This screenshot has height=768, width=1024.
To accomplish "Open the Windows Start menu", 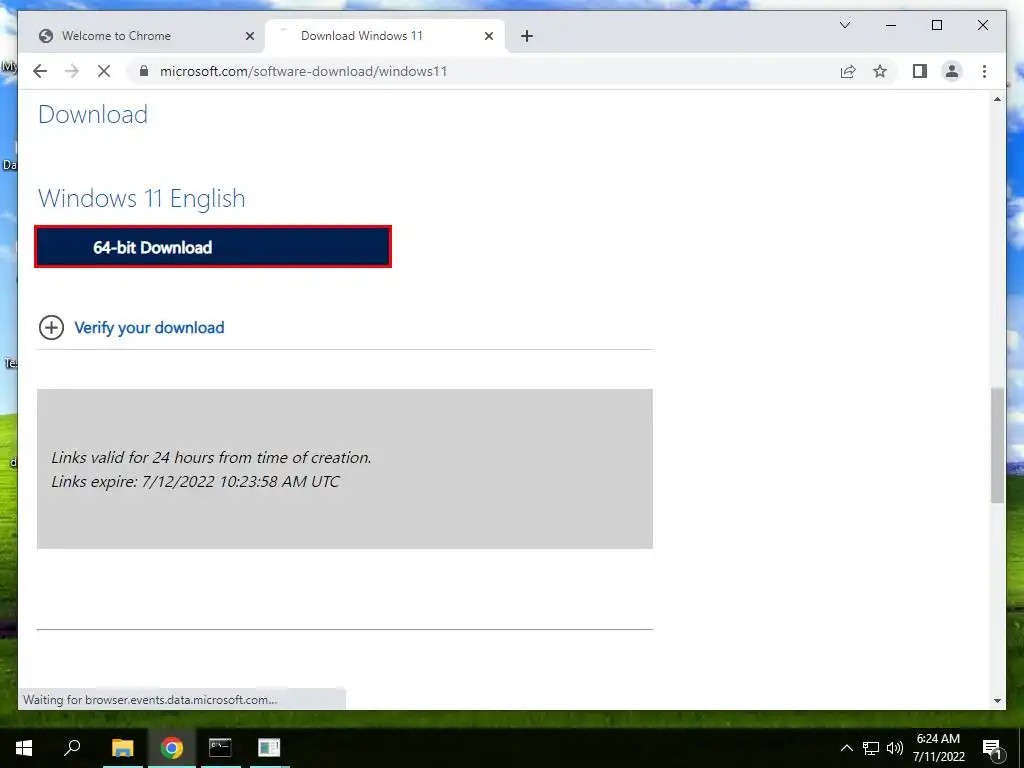I will click(x=24, y=748).
